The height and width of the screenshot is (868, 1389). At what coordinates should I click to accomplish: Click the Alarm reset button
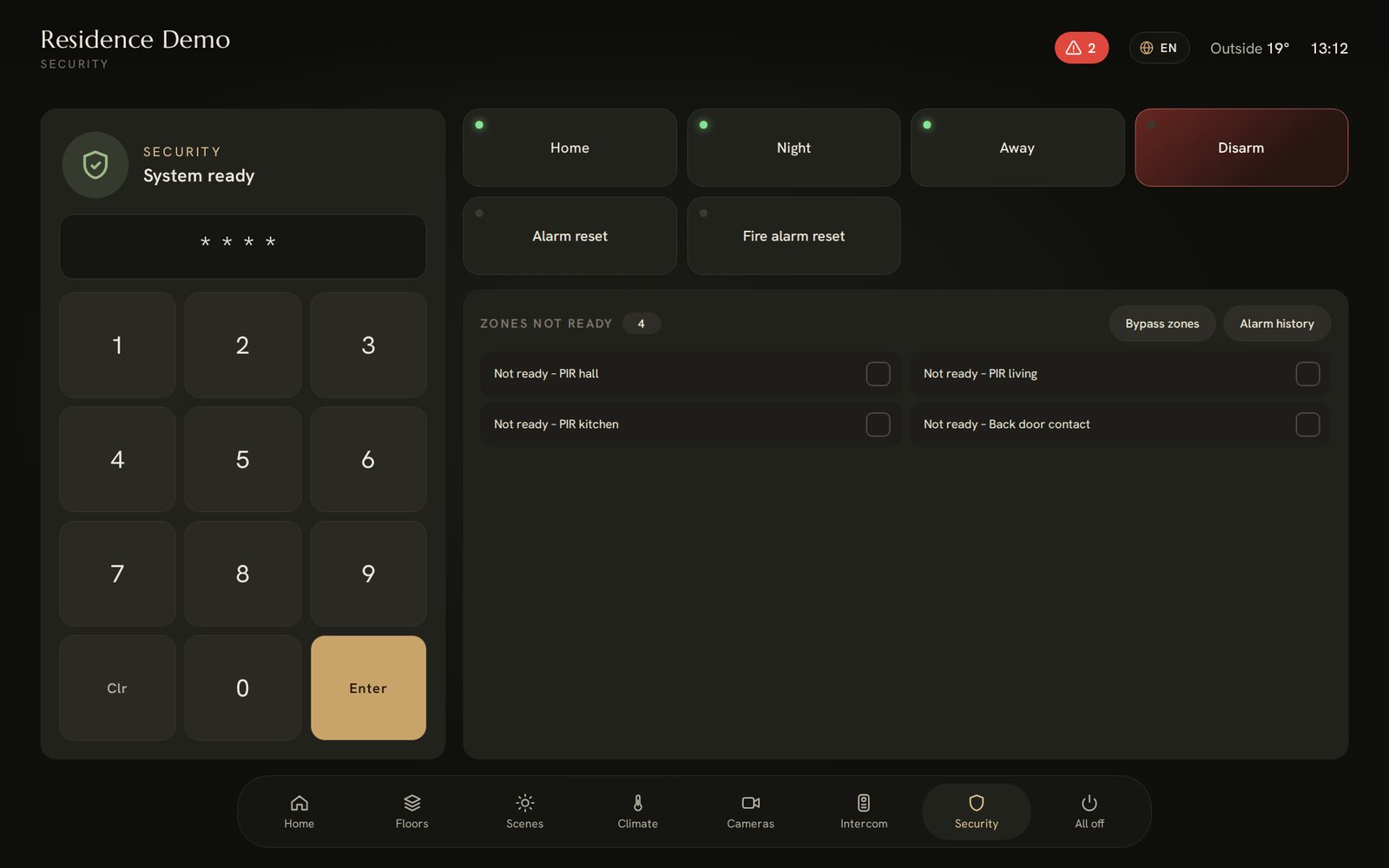pos(569,236)
